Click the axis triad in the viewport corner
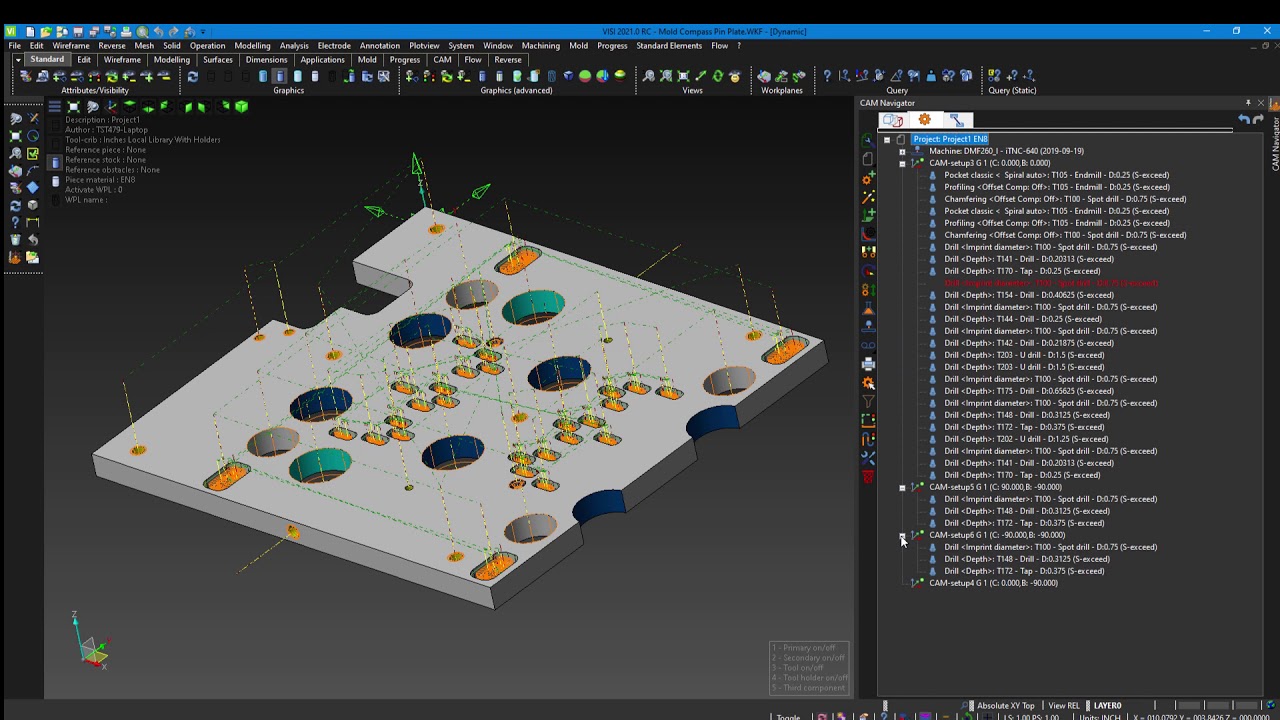This screenshot has width=1280, height=720. click(x=91, y=643)
